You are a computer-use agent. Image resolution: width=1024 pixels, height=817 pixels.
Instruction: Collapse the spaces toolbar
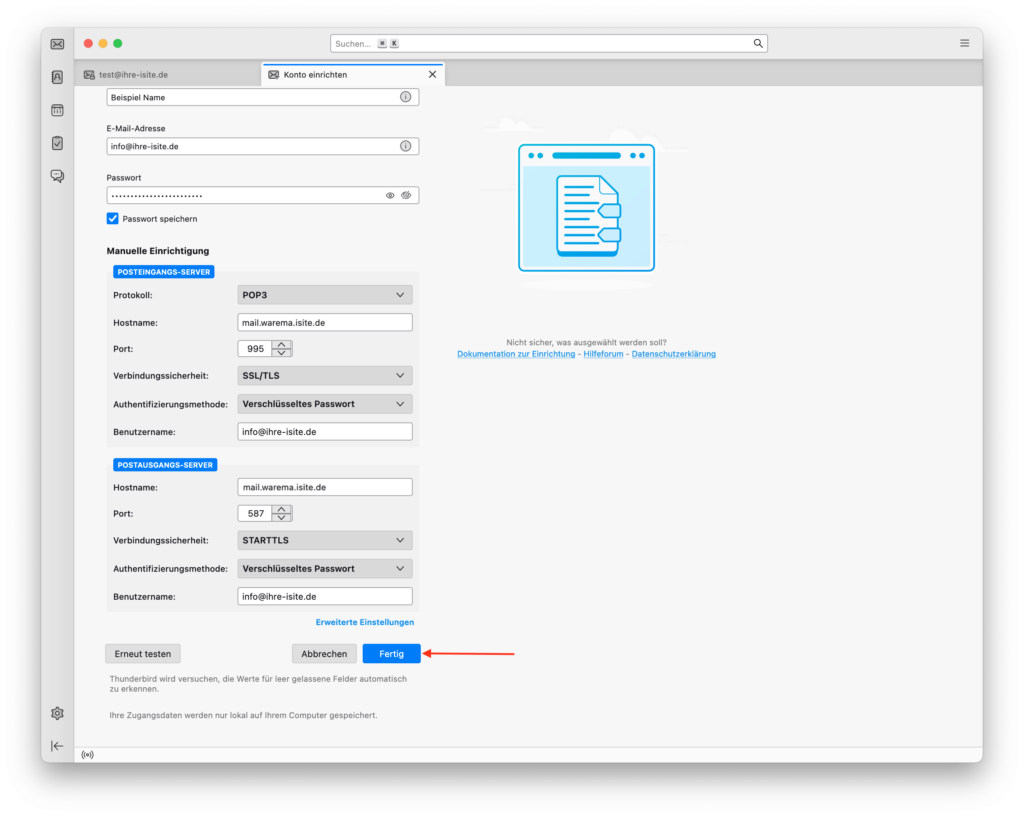tap(57, 746)
